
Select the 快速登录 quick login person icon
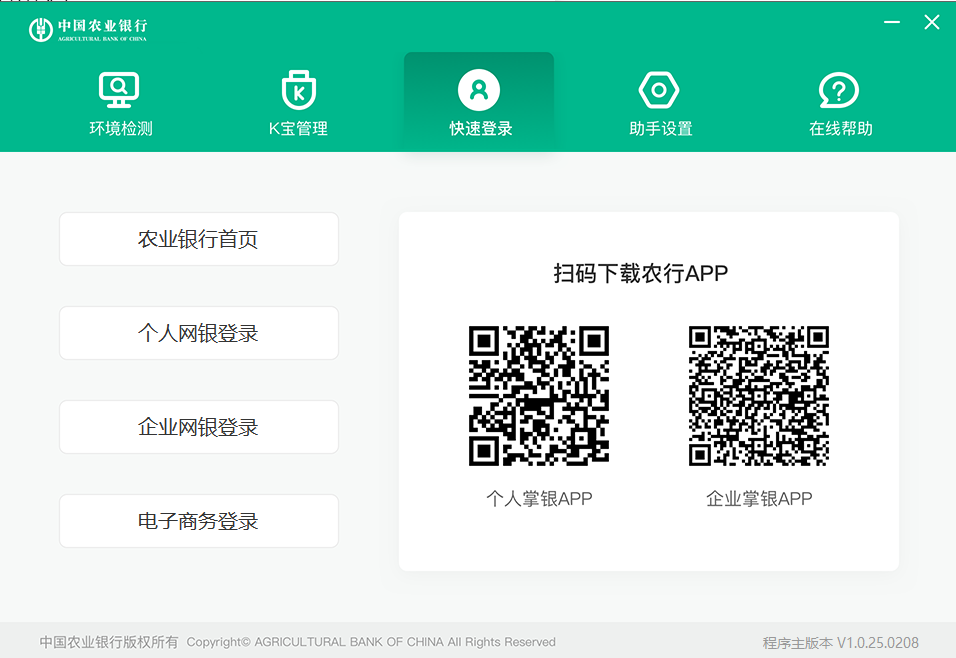click(x=478, y=89)
